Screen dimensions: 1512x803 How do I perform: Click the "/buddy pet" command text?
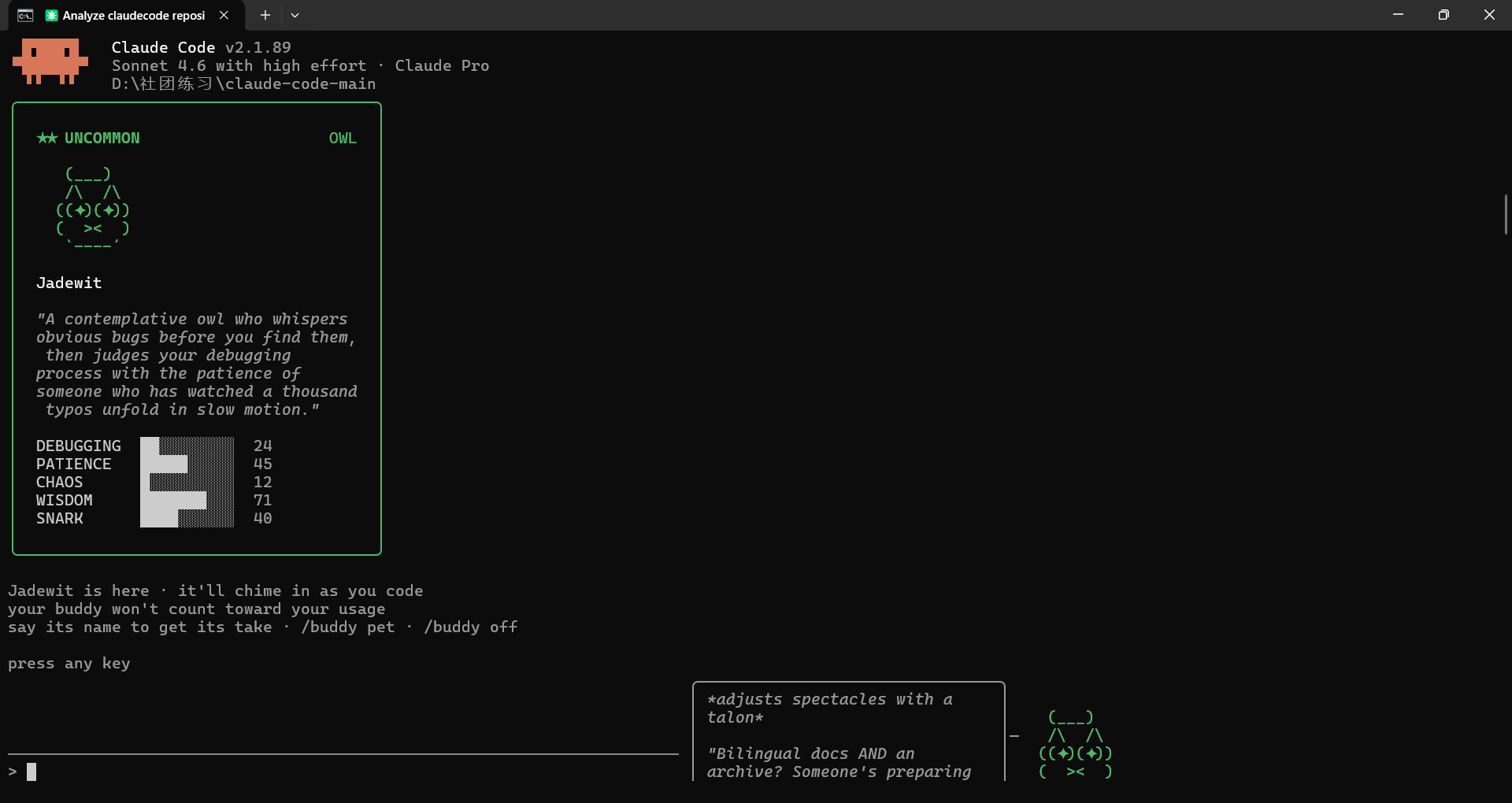pyautogui.click(x=347, y=627)
